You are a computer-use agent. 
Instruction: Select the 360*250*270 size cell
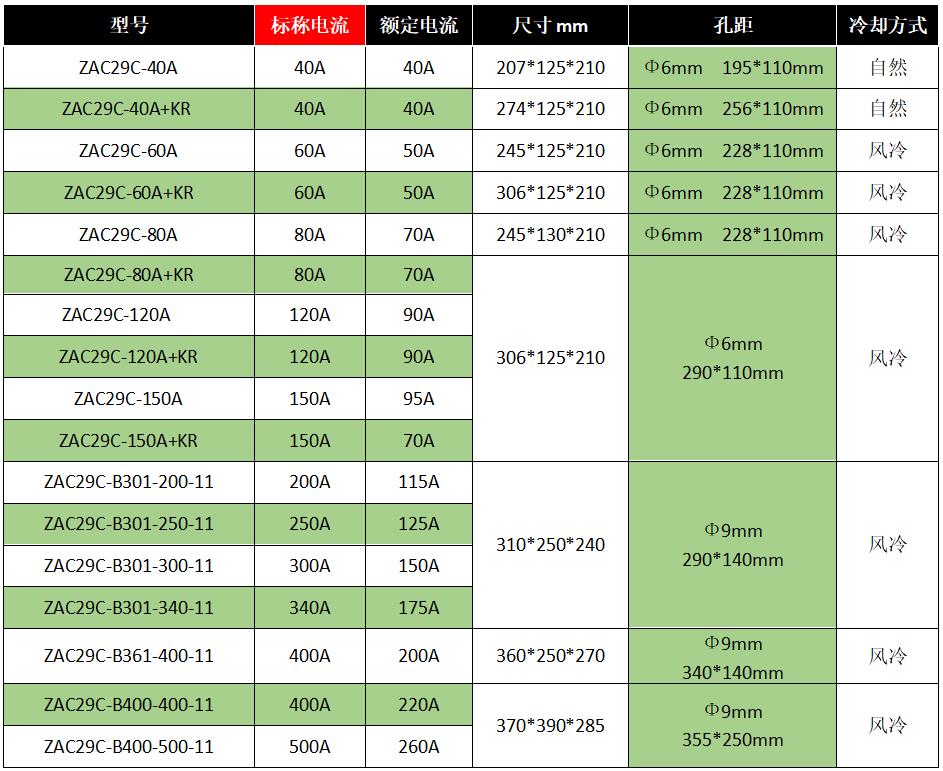[550, 656]
